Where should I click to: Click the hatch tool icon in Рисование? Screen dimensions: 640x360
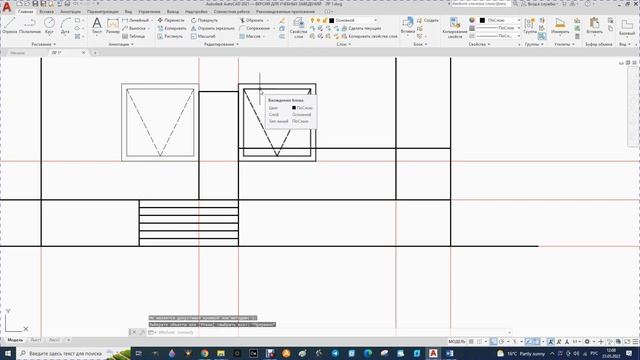click(x=77, y=36)
